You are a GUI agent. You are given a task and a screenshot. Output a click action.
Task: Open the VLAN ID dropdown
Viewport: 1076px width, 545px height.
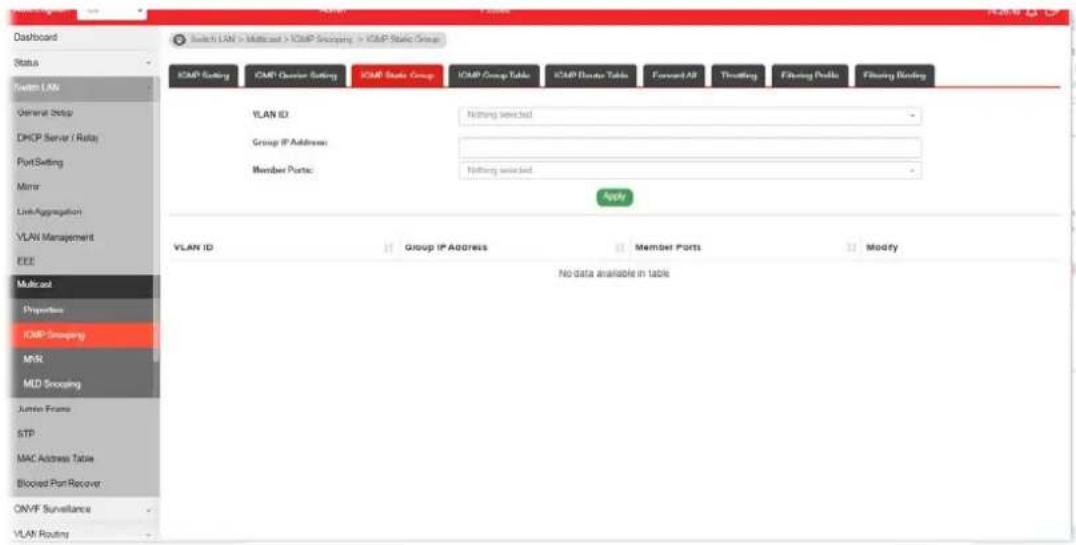tap(690, 115)
